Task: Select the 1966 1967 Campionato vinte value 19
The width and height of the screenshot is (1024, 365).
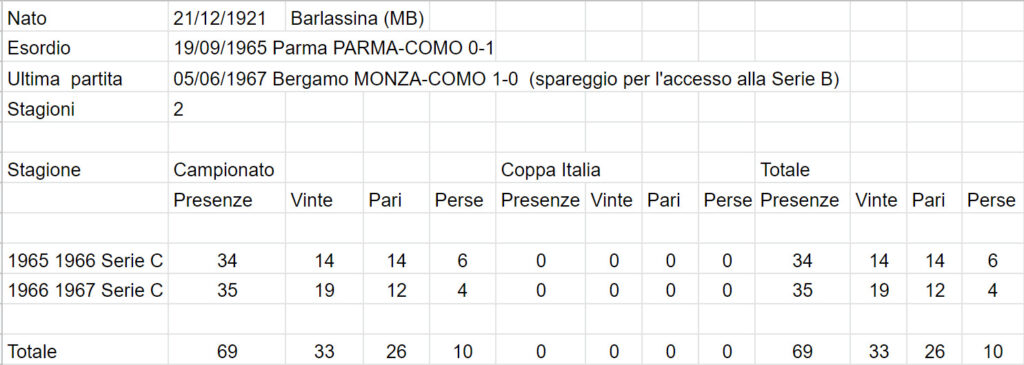Action: pos(324,291)
